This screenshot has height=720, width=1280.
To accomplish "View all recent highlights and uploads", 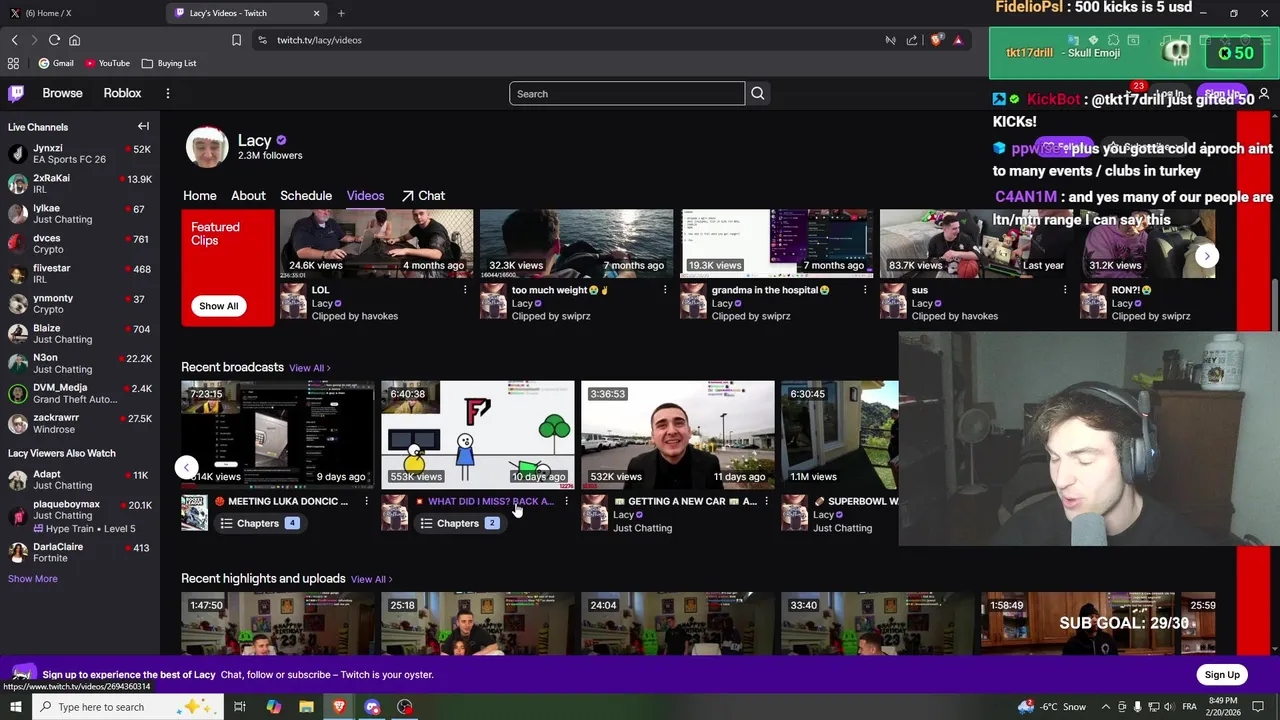I will click(371, 579).
